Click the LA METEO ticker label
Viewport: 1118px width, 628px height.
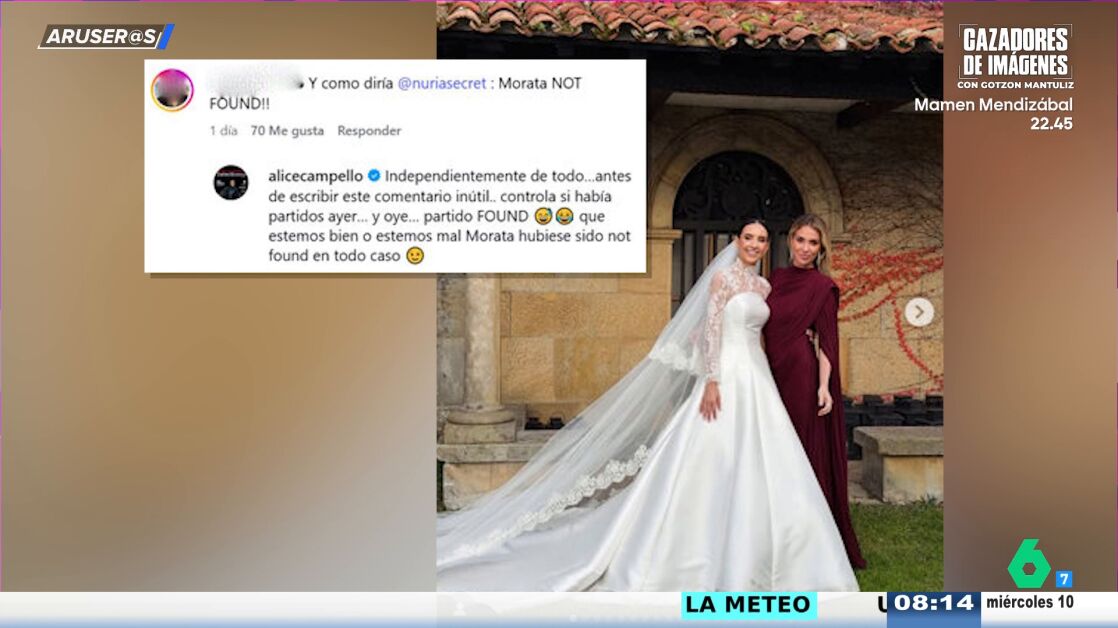[x=748, y=604]
